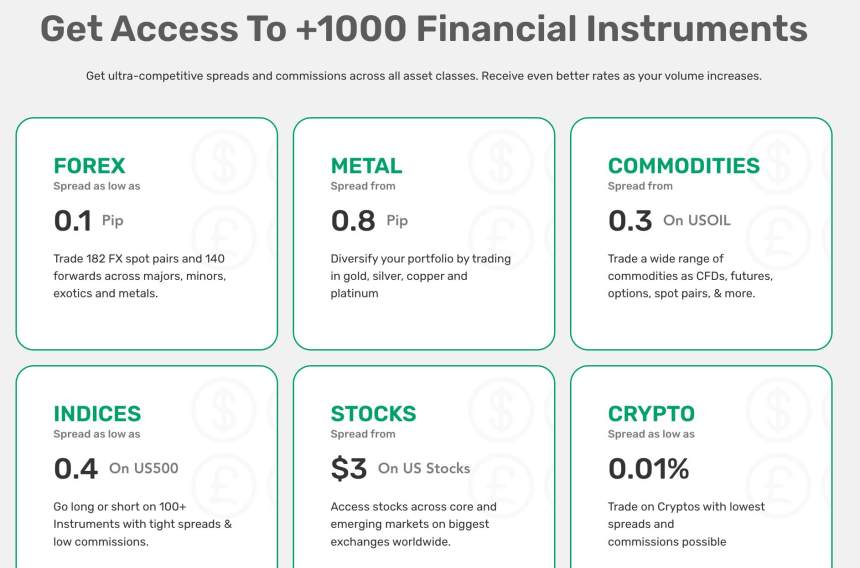Click the pound coin watermark in COMMODITIES card

click(x=776, y=237)
